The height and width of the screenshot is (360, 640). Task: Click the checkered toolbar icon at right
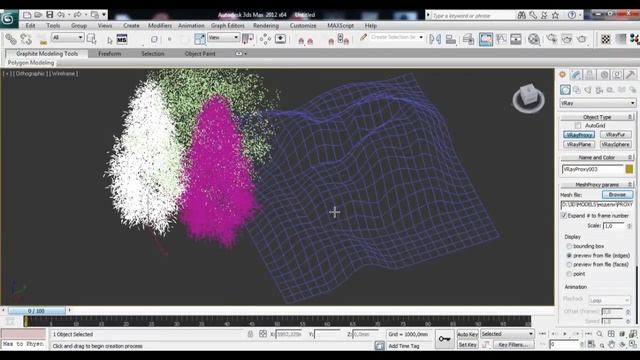click(606, 39)
